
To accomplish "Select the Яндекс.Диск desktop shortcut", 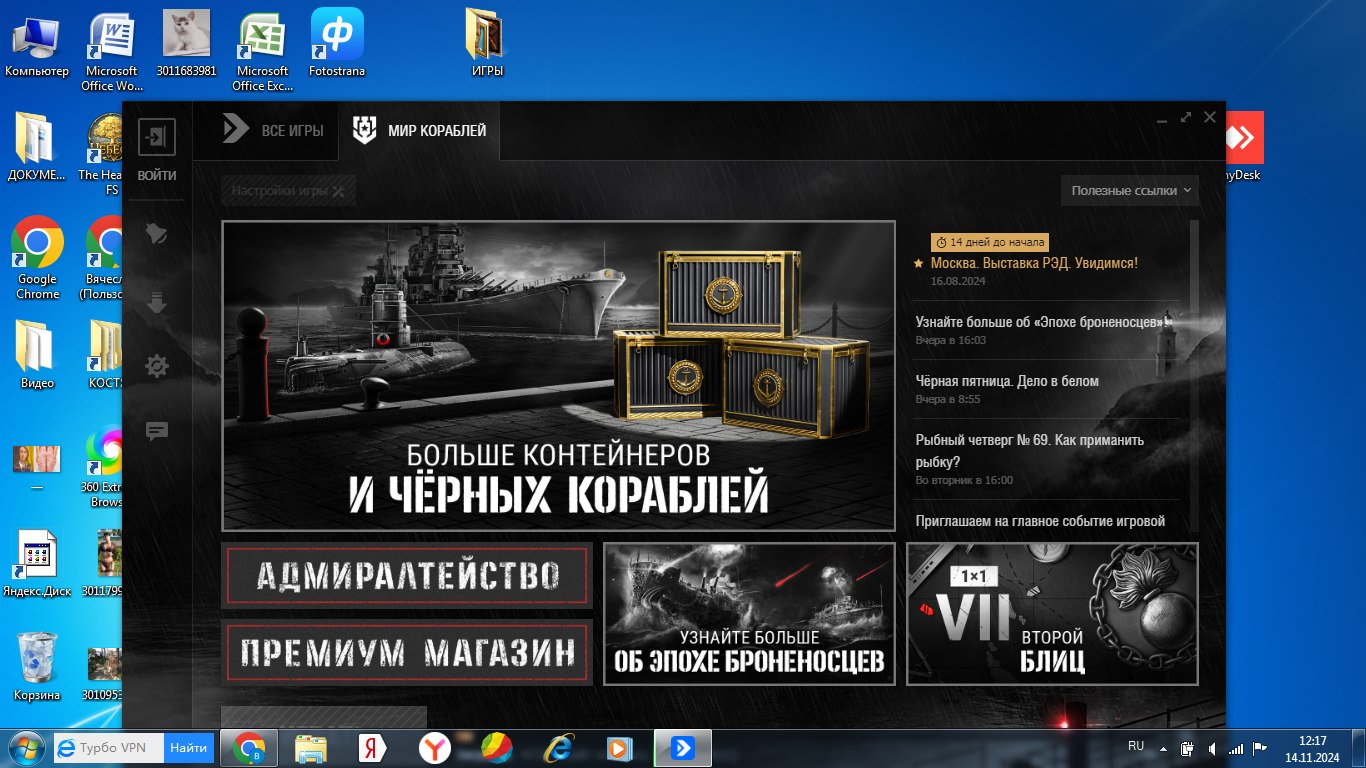I will pyautogui.click(x=37, y=564).
